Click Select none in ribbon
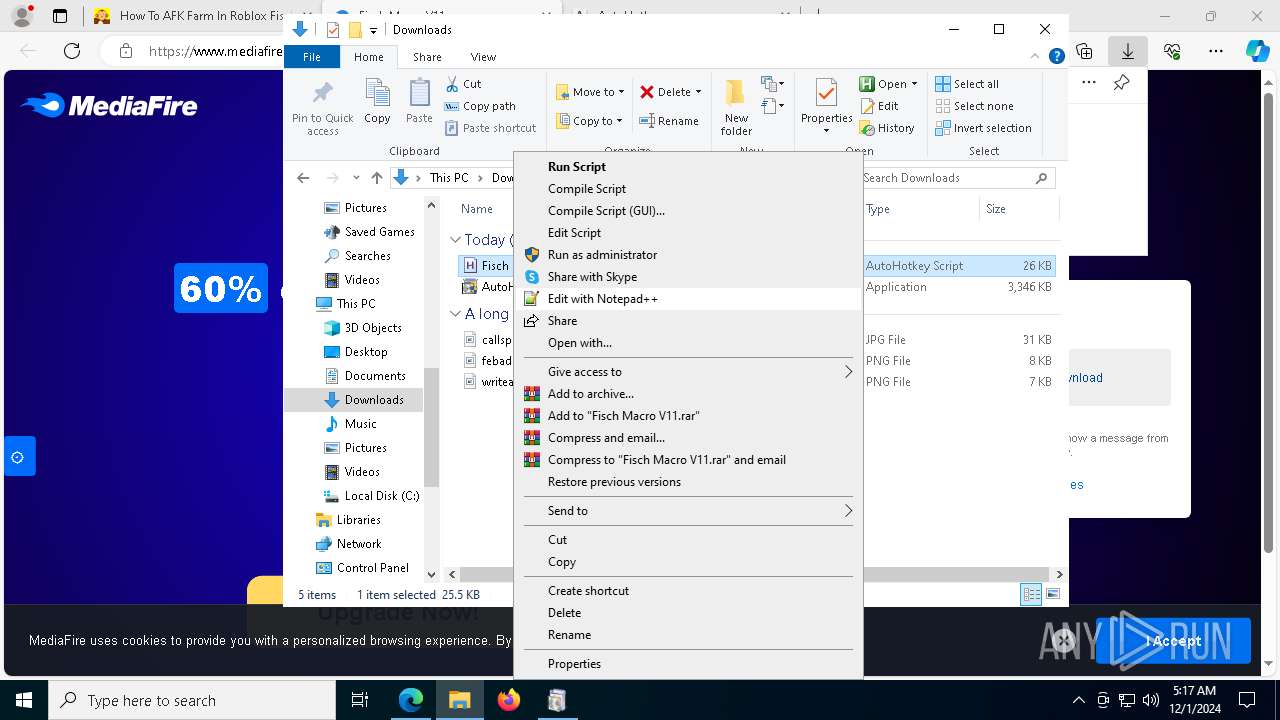1280x720 pixels. (975, 106)
